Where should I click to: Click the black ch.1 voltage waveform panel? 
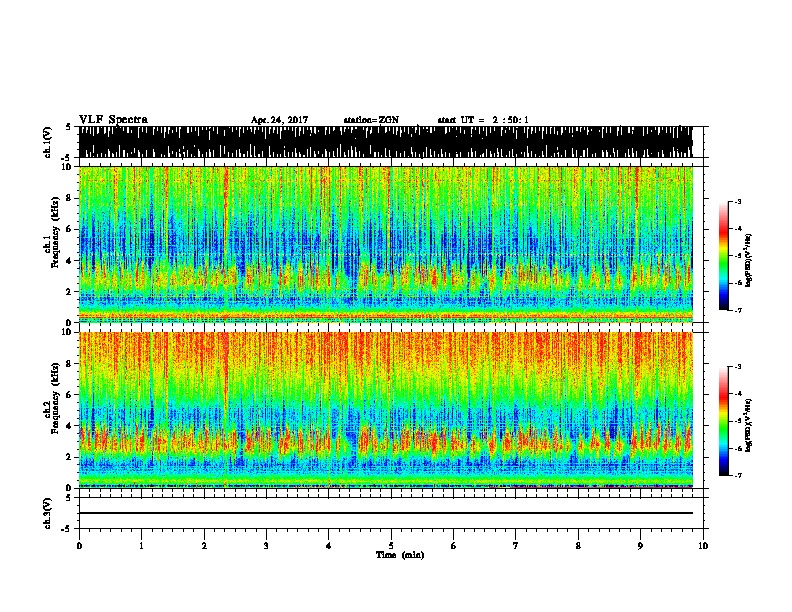tap(385, 142)
